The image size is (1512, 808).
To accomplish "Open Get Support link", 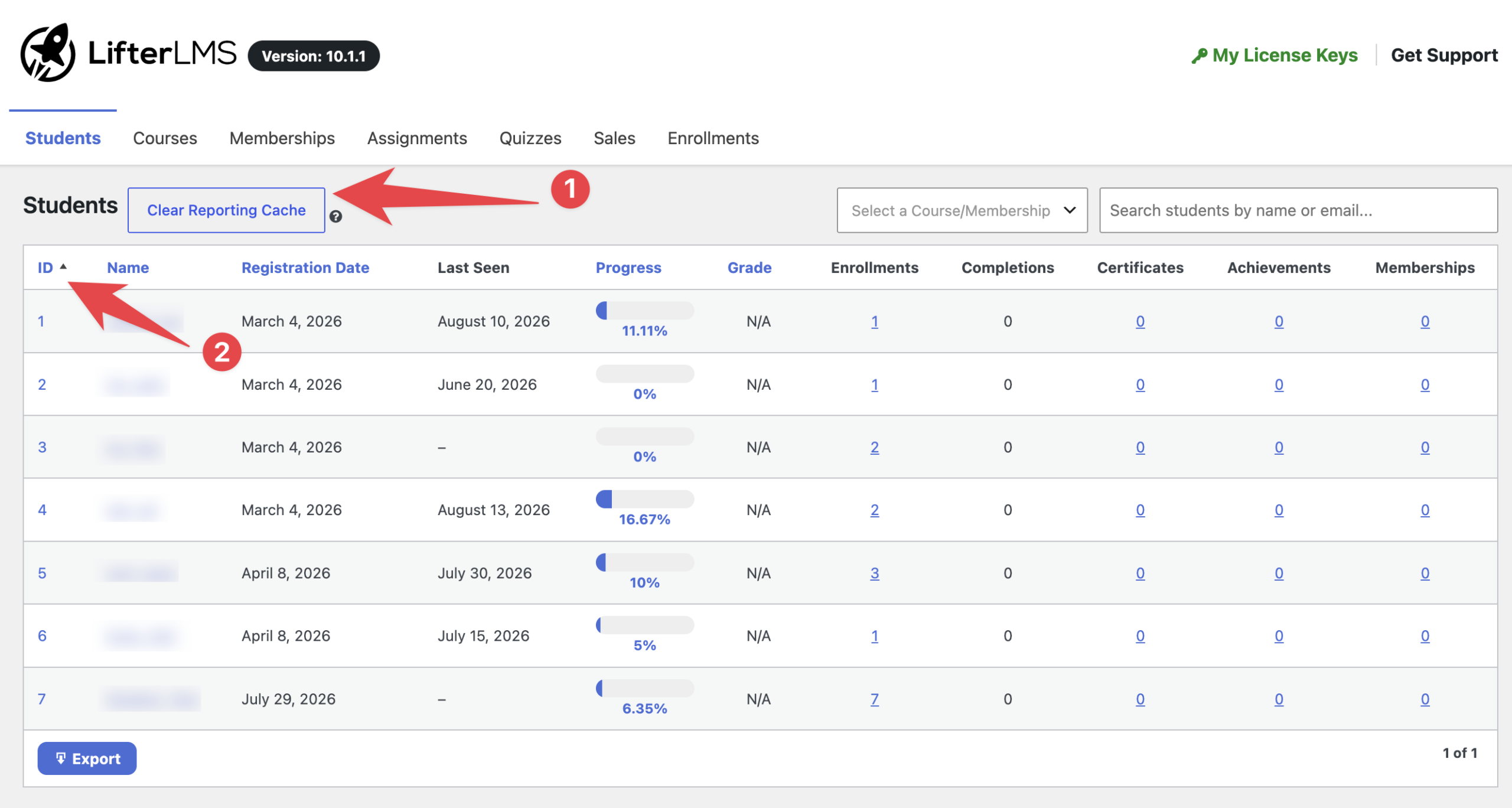I will pos(1444,55).
